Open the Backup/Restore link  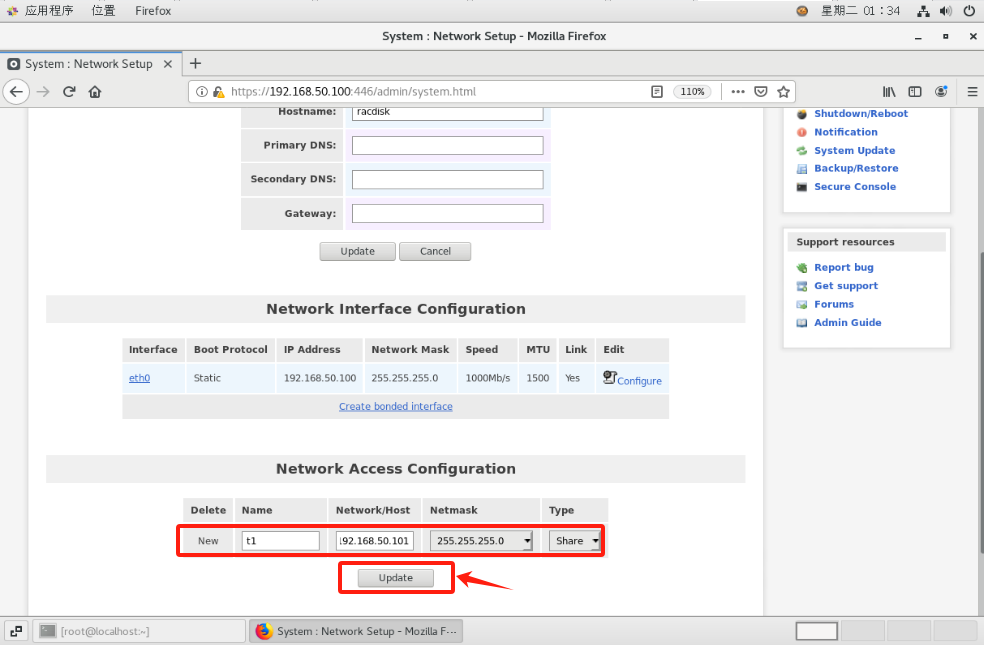pyautogui.click(x=856, y=168)
